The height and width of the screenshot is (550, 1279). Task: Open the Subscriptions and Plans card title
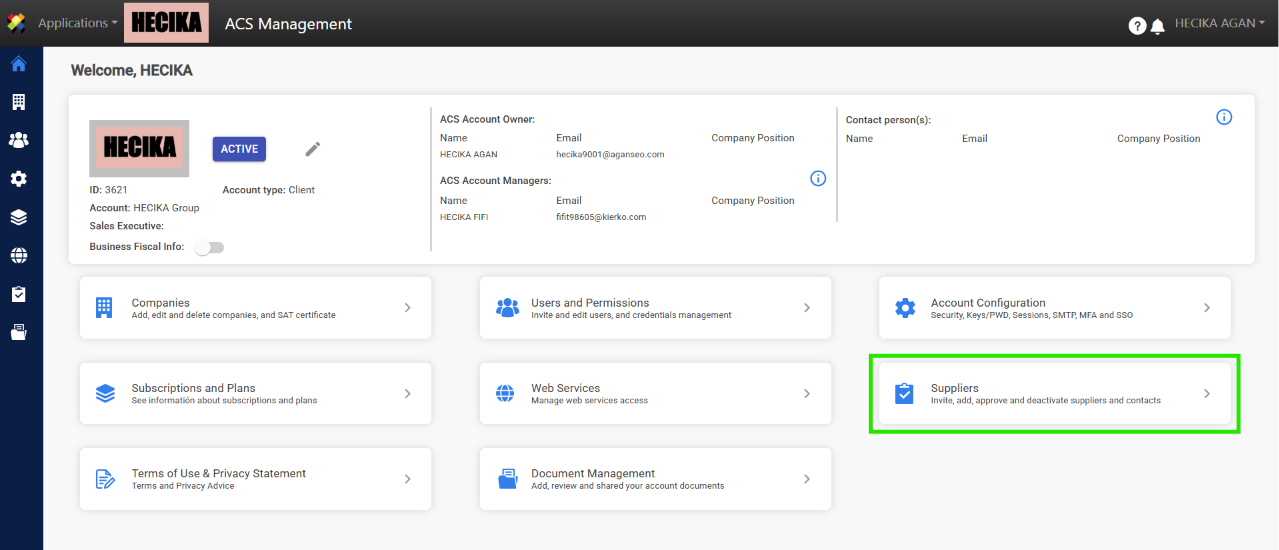pos(193,388)
